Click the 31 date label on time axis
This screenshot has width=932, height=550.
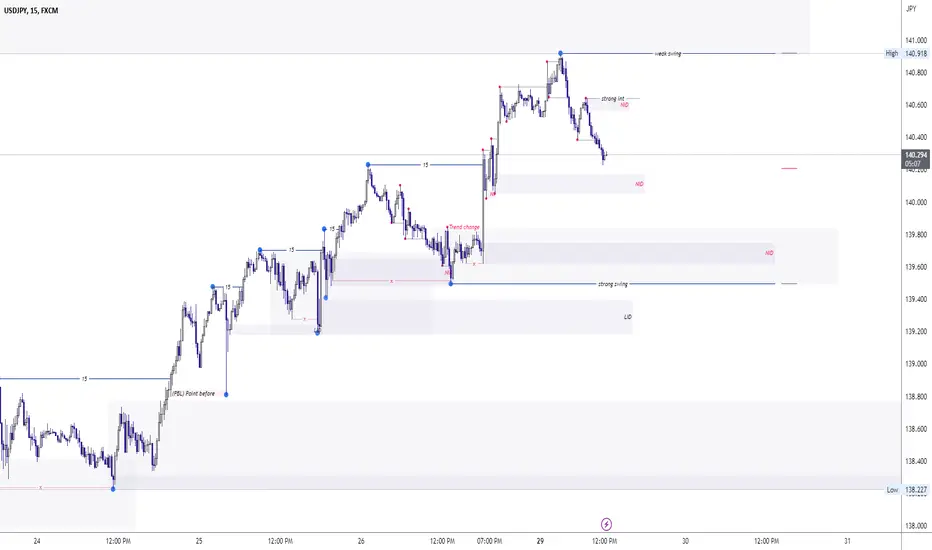[x=847, y=540]
